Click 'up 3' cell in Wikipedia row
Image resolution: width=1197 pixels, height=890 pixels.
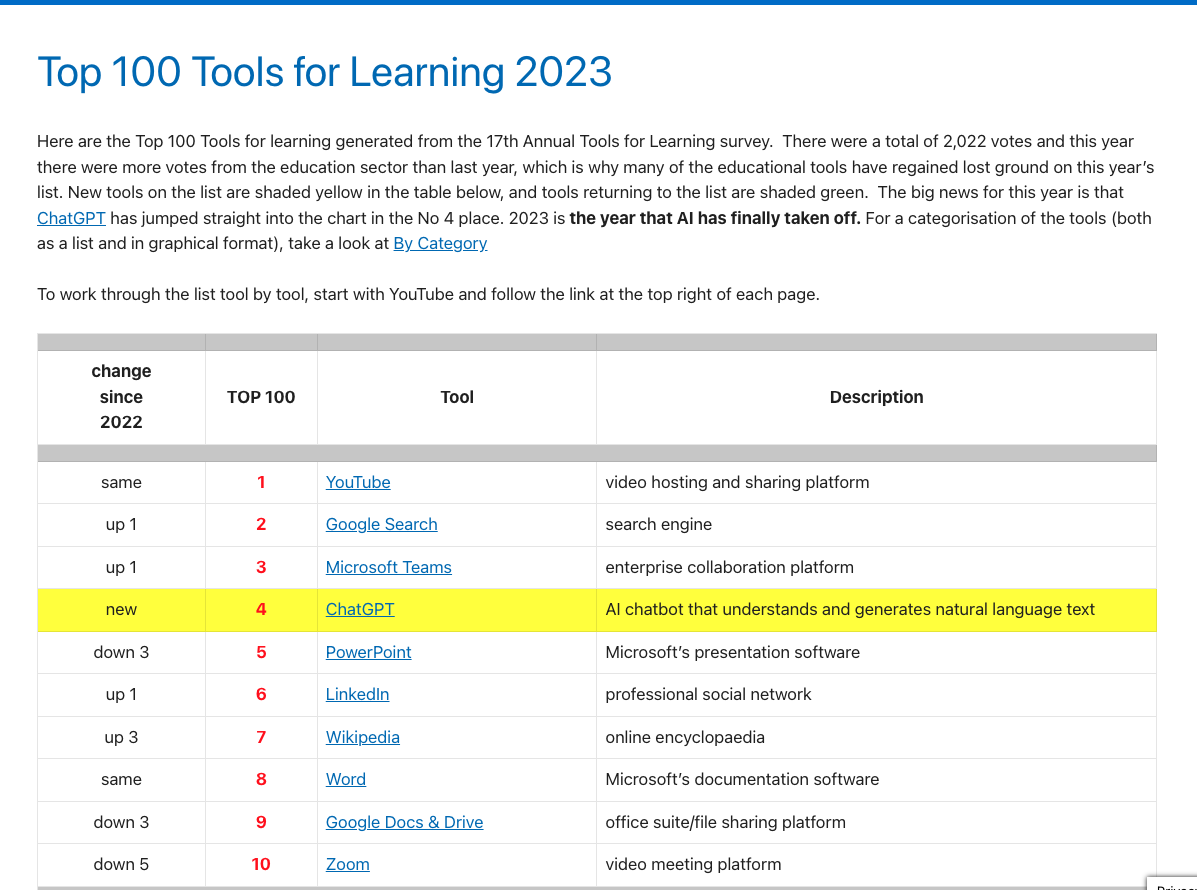point(121,737)
